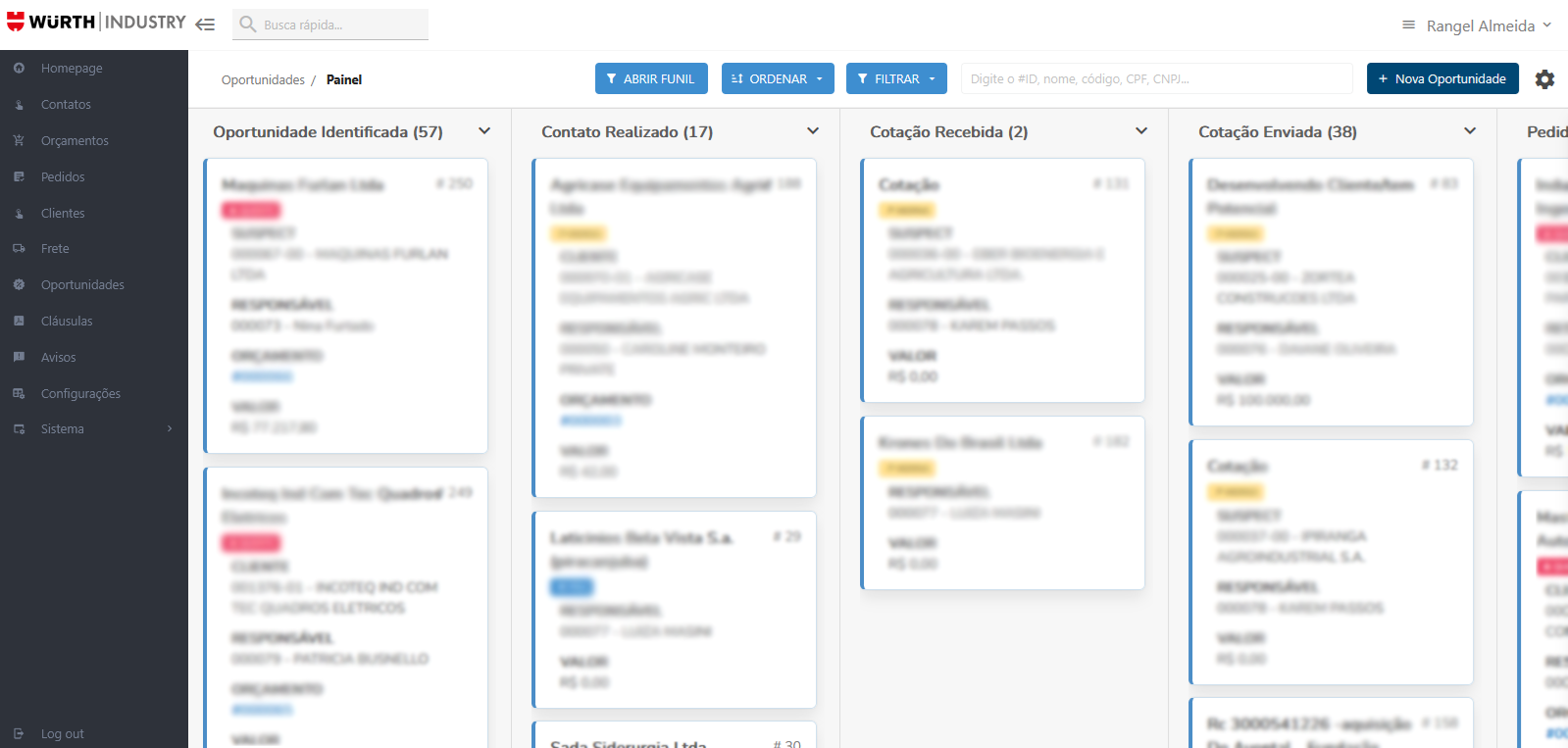This screenshot has width=1568, height=748.
Task: Click the Avisos sidebar icon
Action: click(19, 357)
